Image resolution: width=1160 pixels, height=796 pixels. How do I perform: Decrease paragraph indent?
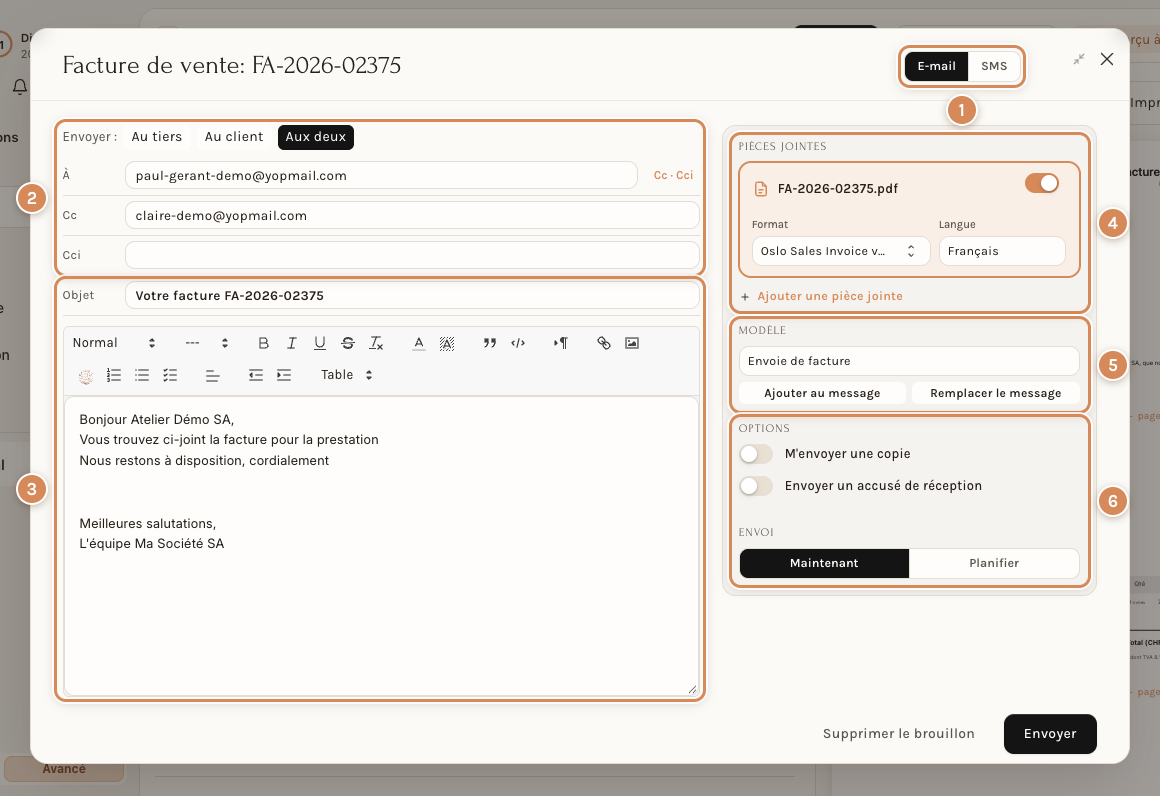pos(256,375)
